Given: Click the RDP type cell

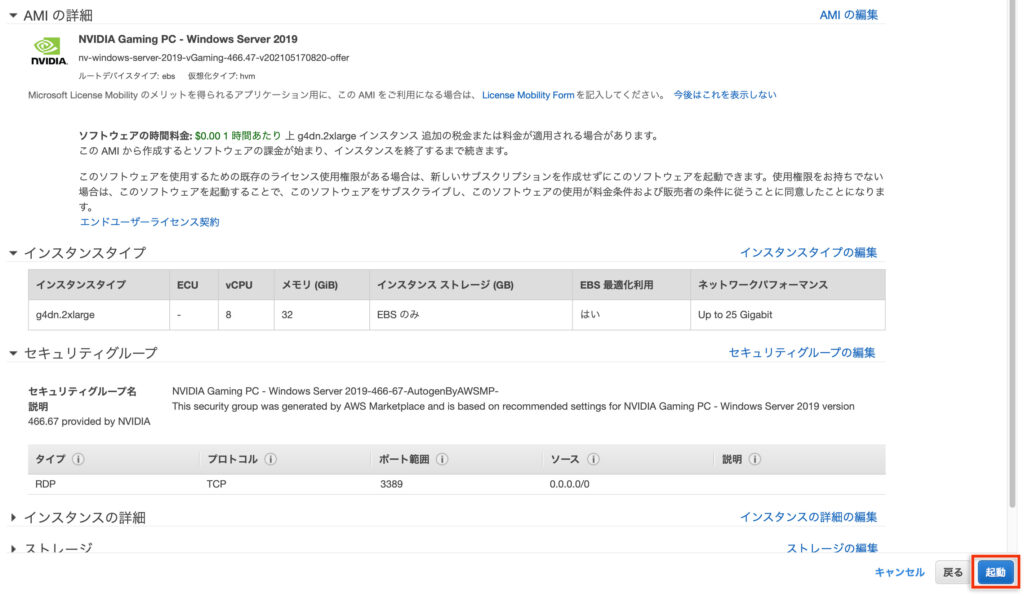Looking at the screenshot, I should 46,484.
